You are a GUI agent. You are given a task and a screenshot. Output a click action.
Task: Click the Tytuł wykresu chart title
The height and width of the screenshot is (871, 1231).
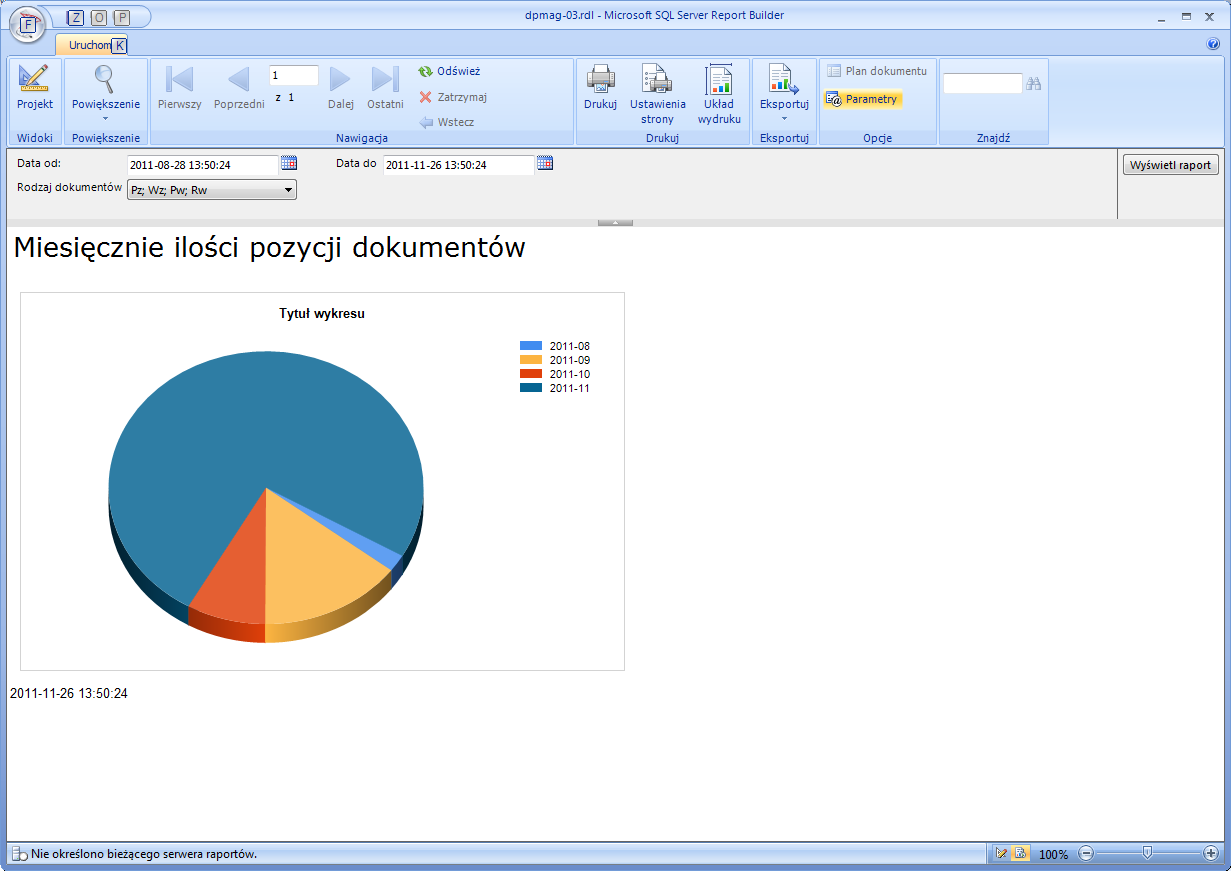click(x=322, y=314)
